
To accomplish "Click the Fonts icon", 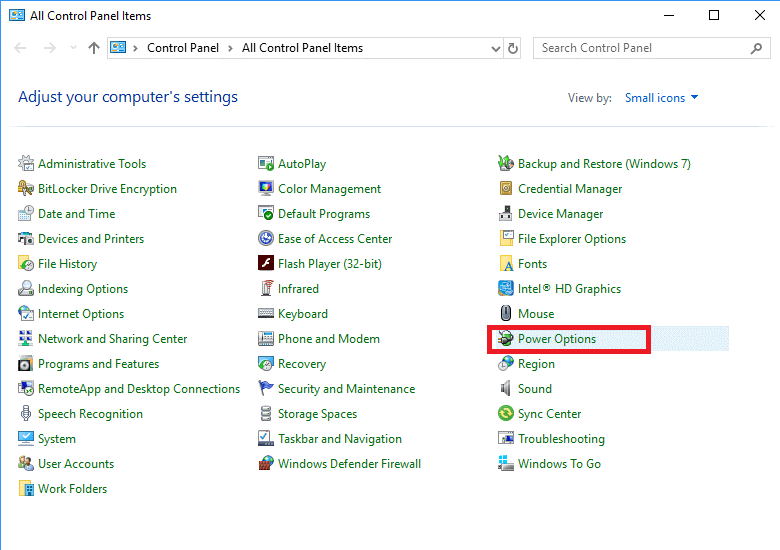I will pyautogui.click(x=506, y=264).
